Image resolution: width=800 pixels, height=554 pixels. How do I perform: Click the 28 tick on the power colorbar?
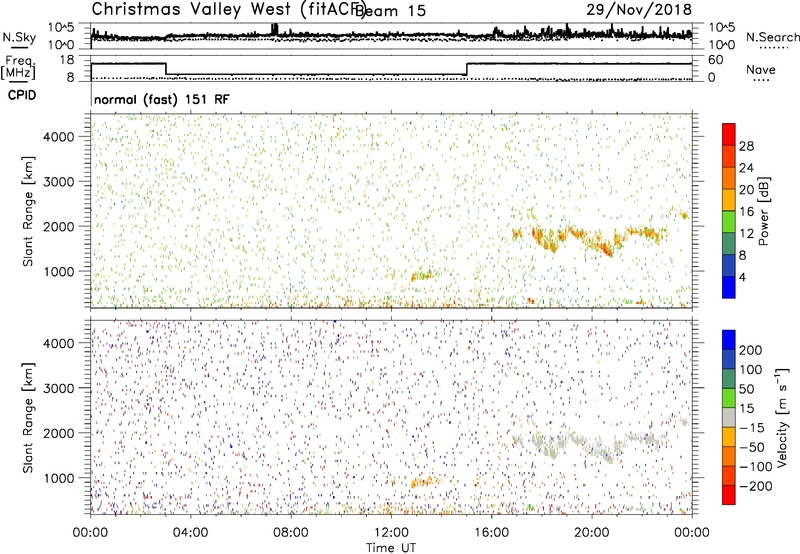point(746,146)
